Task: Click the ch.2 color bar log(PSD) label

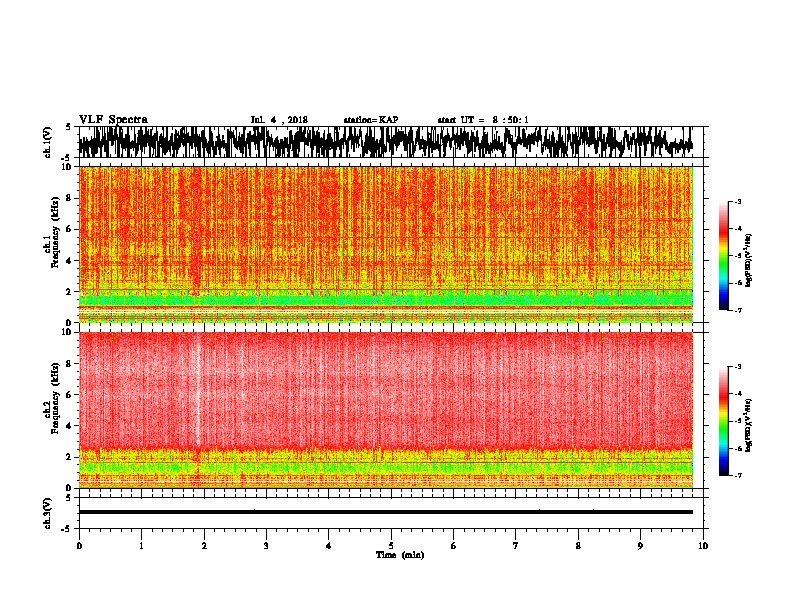Action: (x=749, y=425)
